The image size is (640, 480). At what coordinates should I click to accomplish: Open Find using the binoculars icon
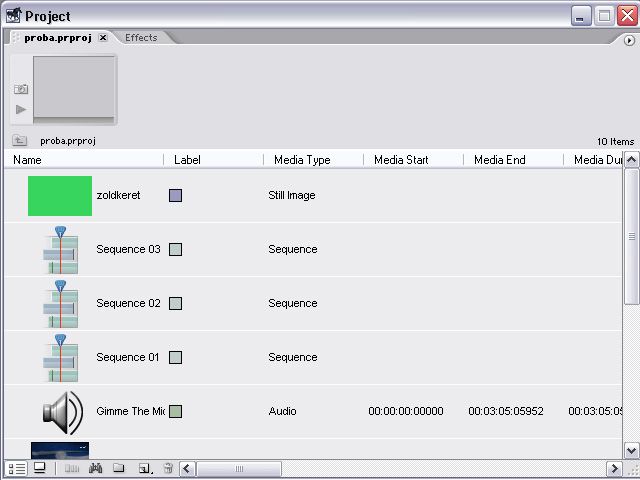pos(96,468)
